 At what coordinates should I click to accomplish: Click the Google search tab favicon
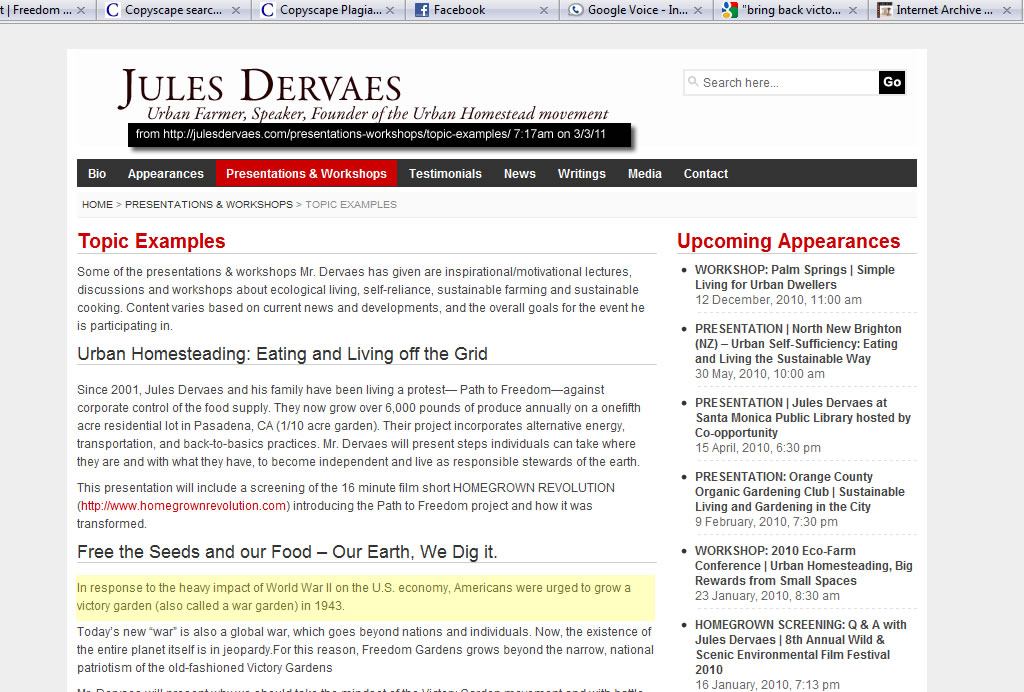point(729,10)
